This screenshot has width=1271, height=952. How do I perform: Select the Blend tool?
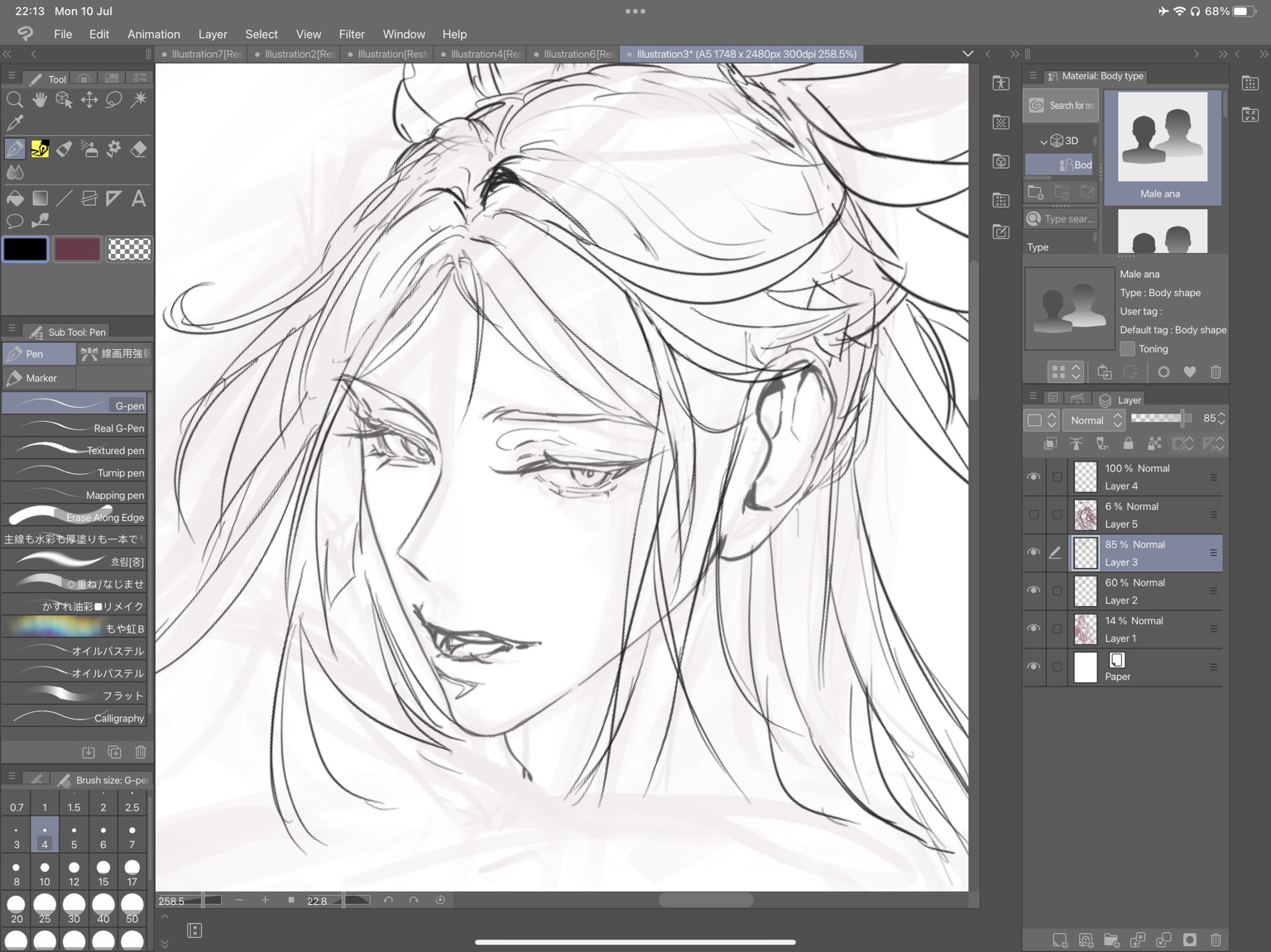point(15,173)
